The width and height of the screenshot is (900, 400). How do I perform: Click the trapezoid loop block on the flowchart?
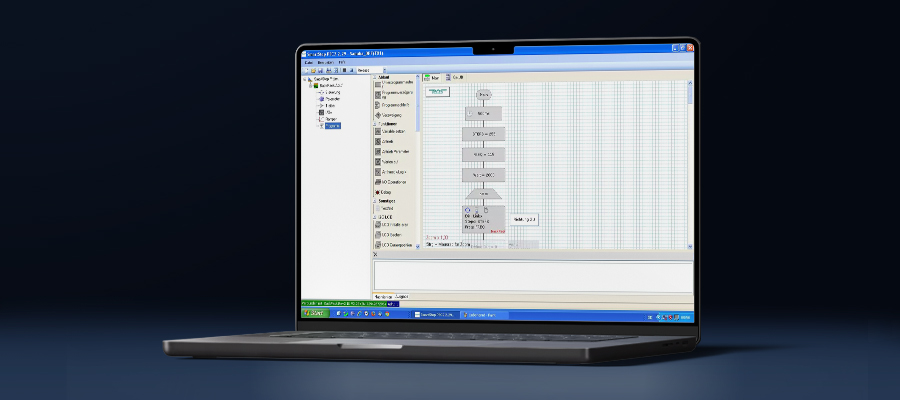[x=484, y=194]
